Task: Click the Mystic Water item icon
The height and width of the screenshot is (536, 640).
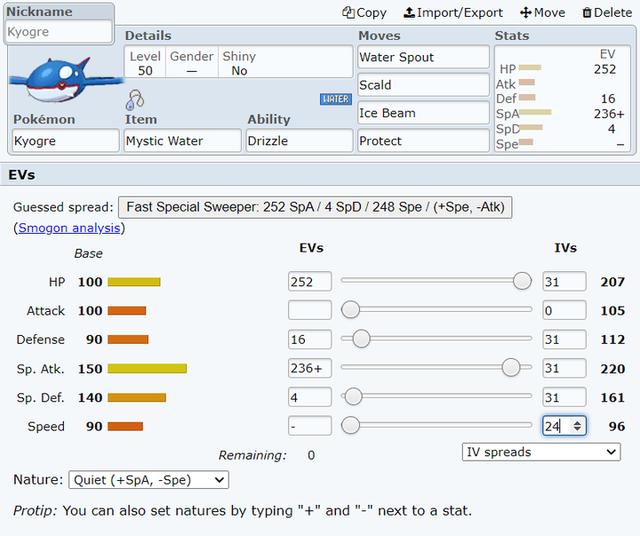Action: tap(134, 101)
